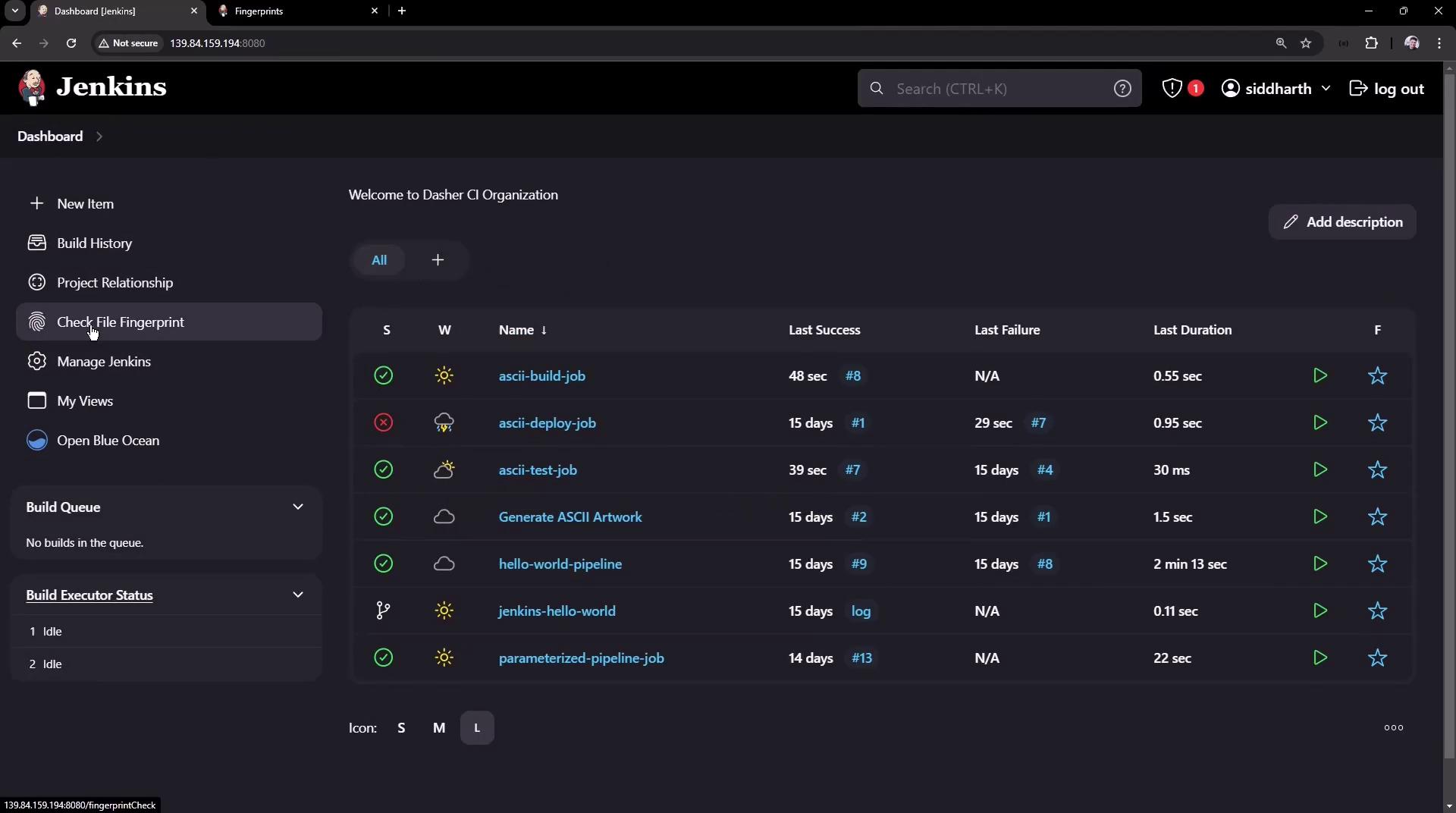Add a new view with plus tab
Screen dimensions: 1456x813
[x=438, y=260]
